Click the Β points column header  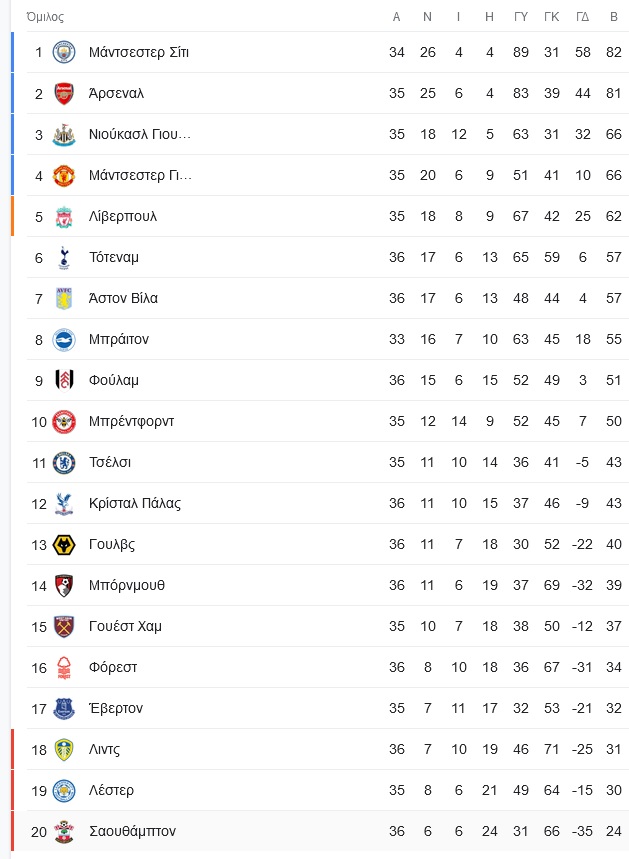pos(614,17)
